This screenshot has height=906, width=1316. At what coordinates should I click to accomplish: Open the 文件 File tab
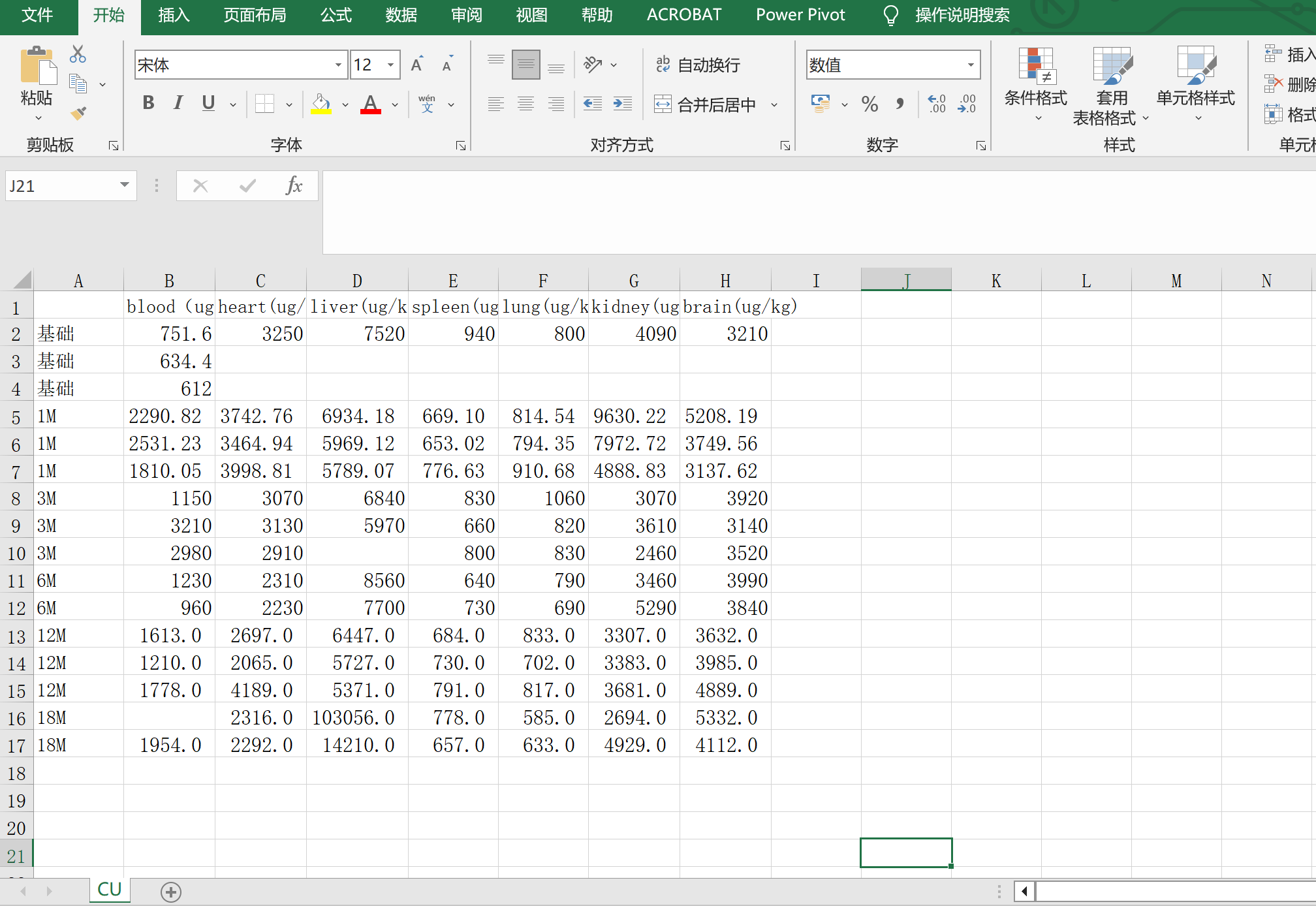coord(37,15)
